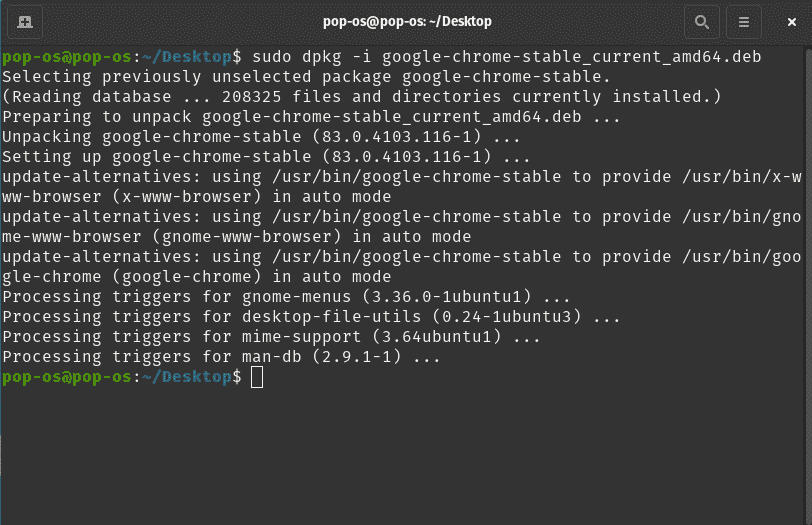Image resolution: width=812 pixels, height=525 pixels.
Task: Click the '(gnome-www-browser) in auto mode' text
Action: [311, 237]
